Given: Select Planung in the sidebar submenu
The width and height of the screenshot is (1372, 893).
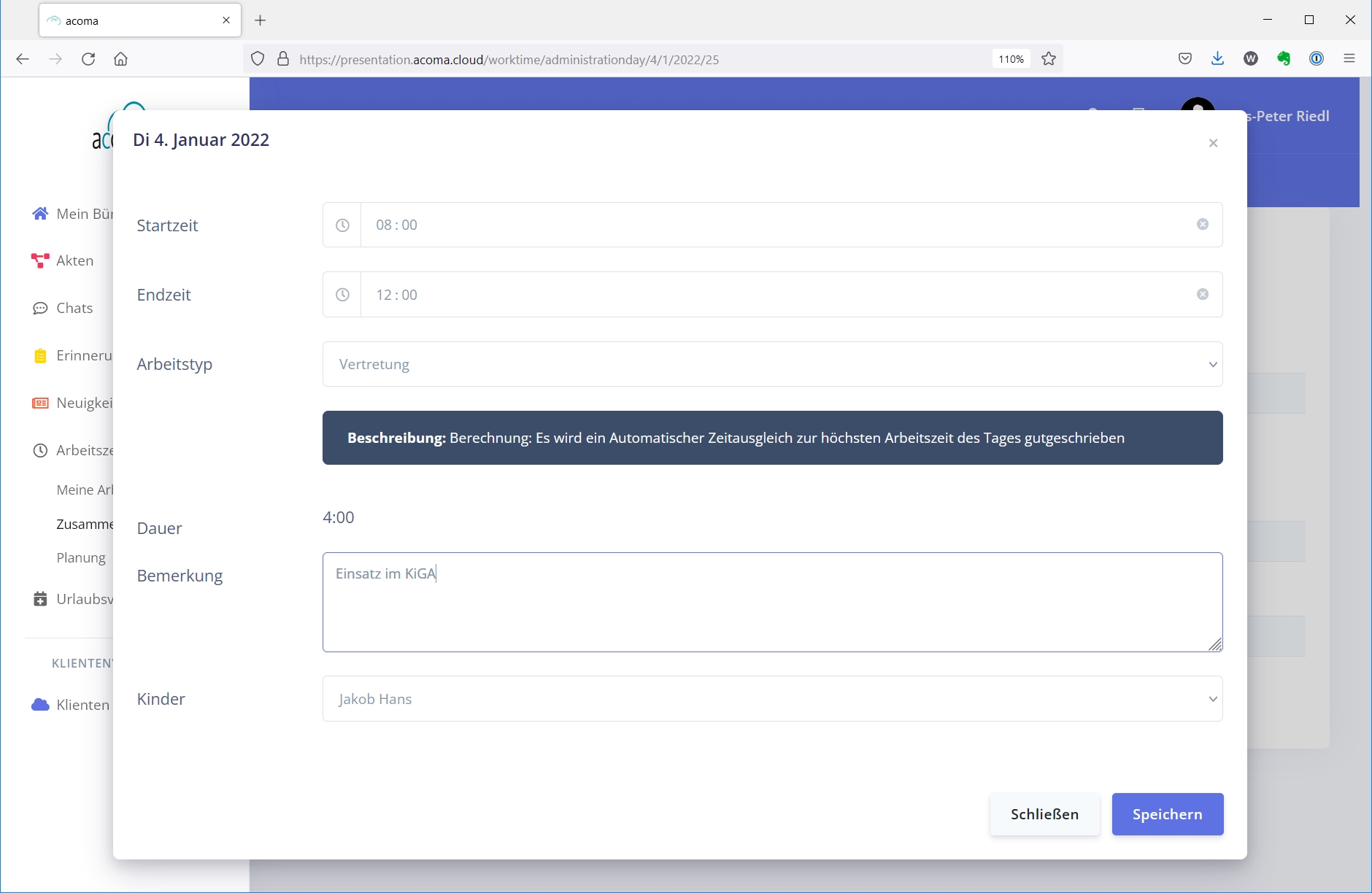Looking at the screenshot, I should click(x=81, y=557).
